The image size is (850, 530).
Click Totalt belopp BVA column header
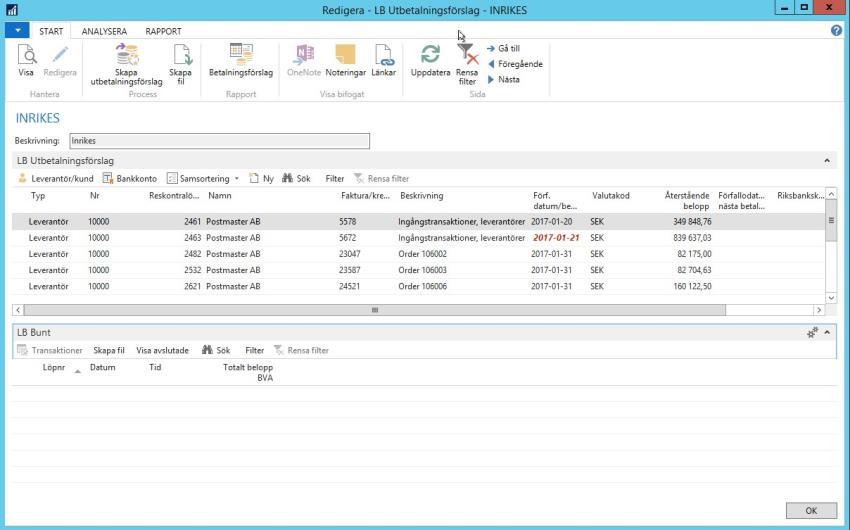click(248, 372)
